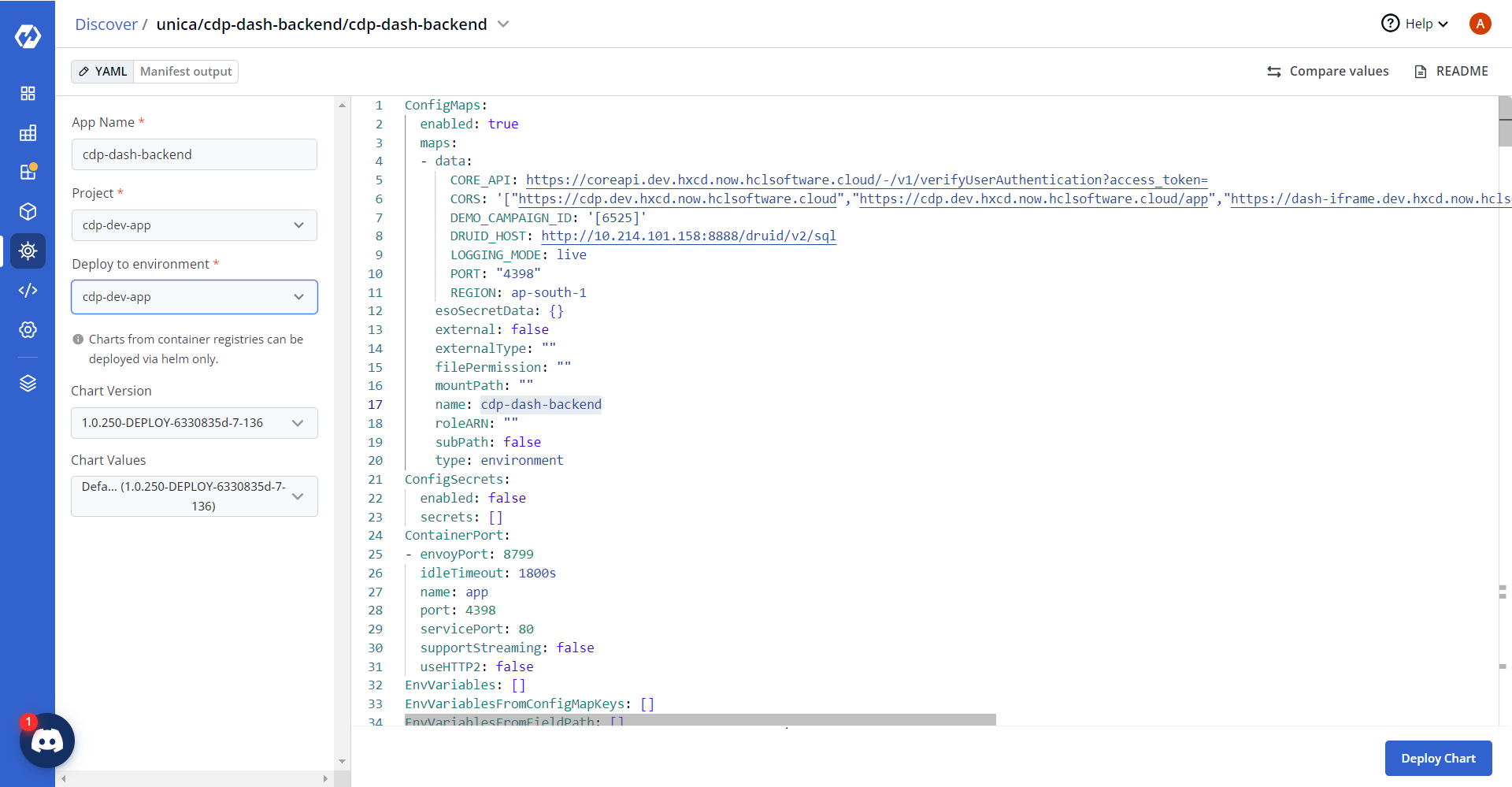The width and height of the screenshot is (1512, 787).
Task: Click the left panel scroll down arrow
Action: 342,762
